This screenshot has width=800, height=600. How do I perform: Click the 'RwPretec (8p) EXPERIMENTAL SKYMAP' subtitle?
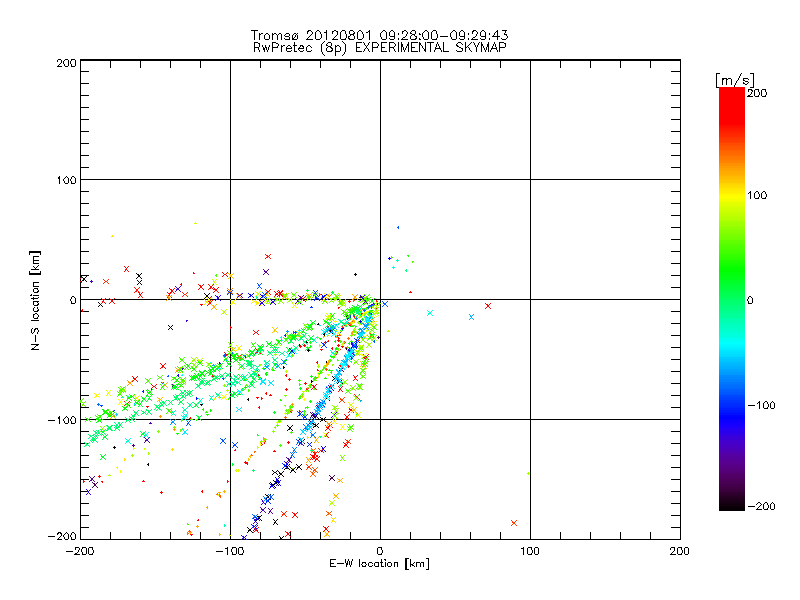click(x=380, y=48)
